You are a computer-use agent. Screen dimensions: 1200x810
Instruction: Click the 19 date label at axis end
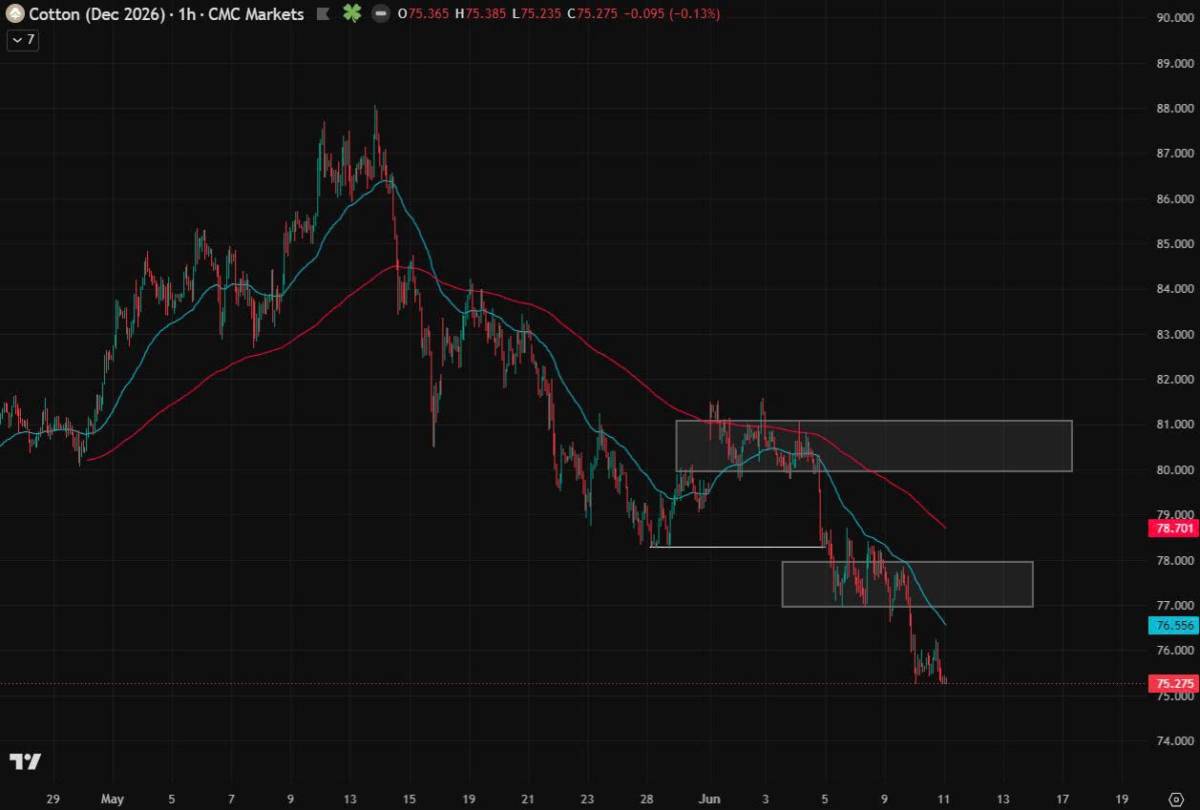click(x=1121, y=799)
